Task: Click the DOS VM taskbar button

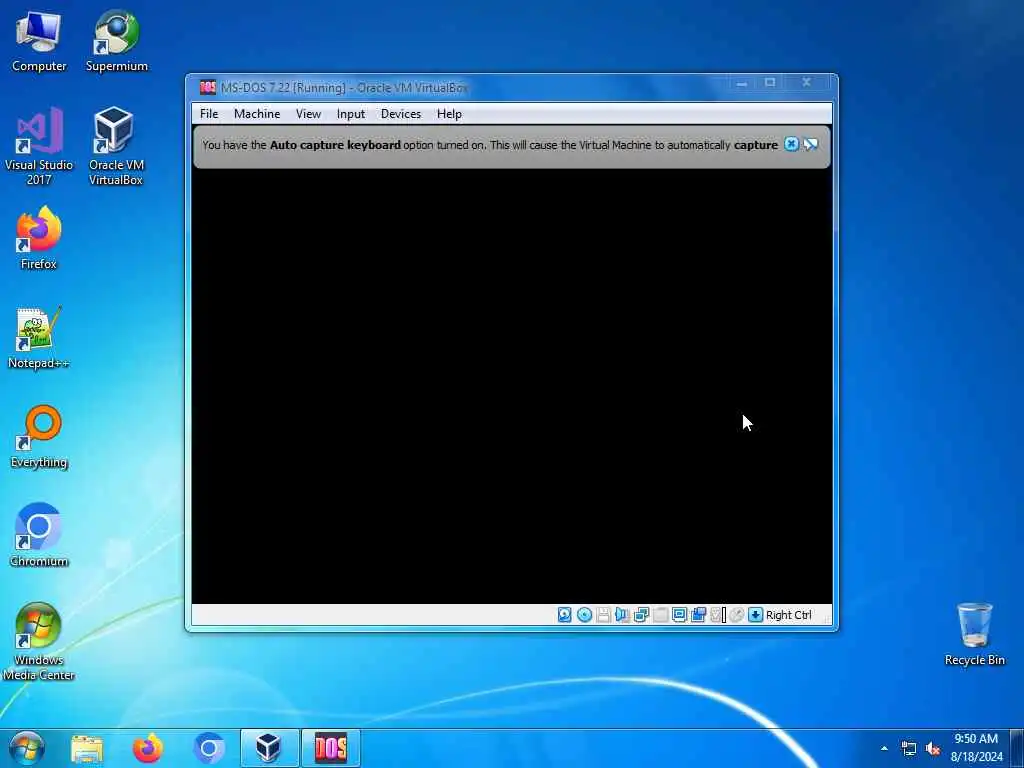Action: click(x=330, y=748)
